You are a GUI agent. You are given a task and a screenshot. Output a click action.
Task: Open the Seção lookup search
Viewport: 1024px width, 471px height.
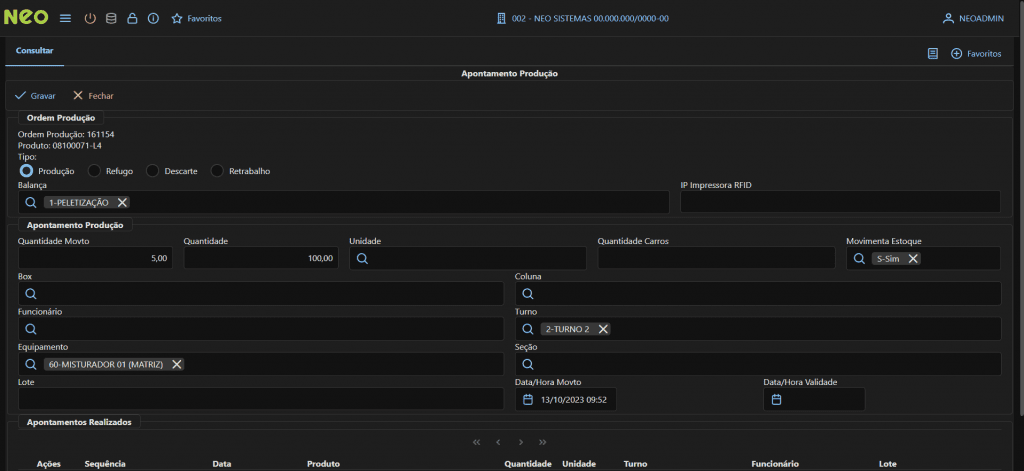click(x=528, y=364)
